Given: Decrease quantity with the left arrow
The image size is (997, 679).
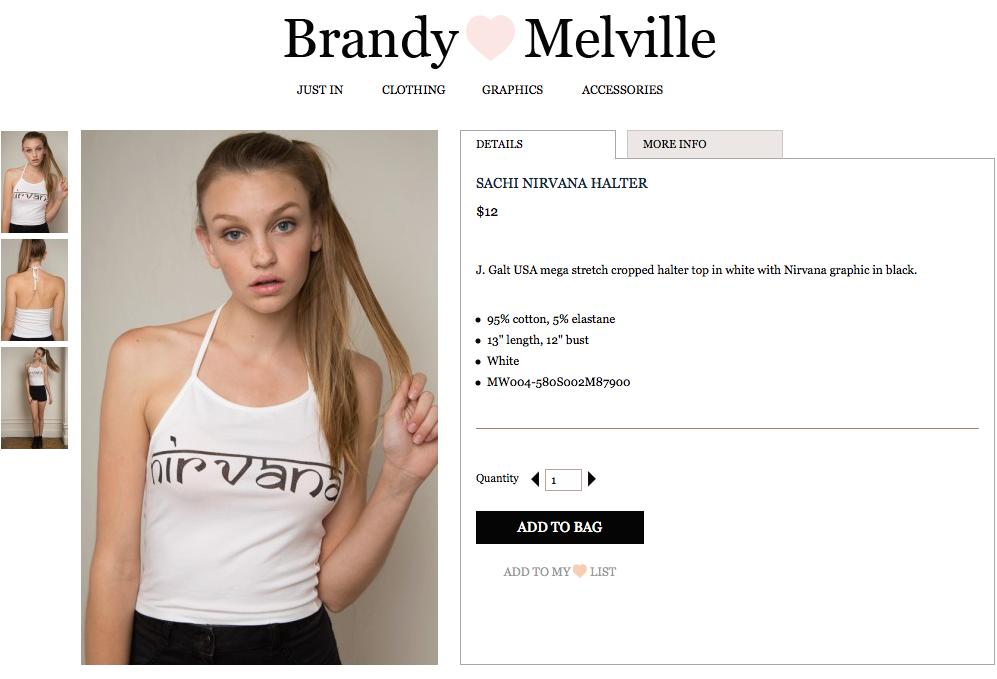Looking at the screenshot, I should (x=535, y=479).
